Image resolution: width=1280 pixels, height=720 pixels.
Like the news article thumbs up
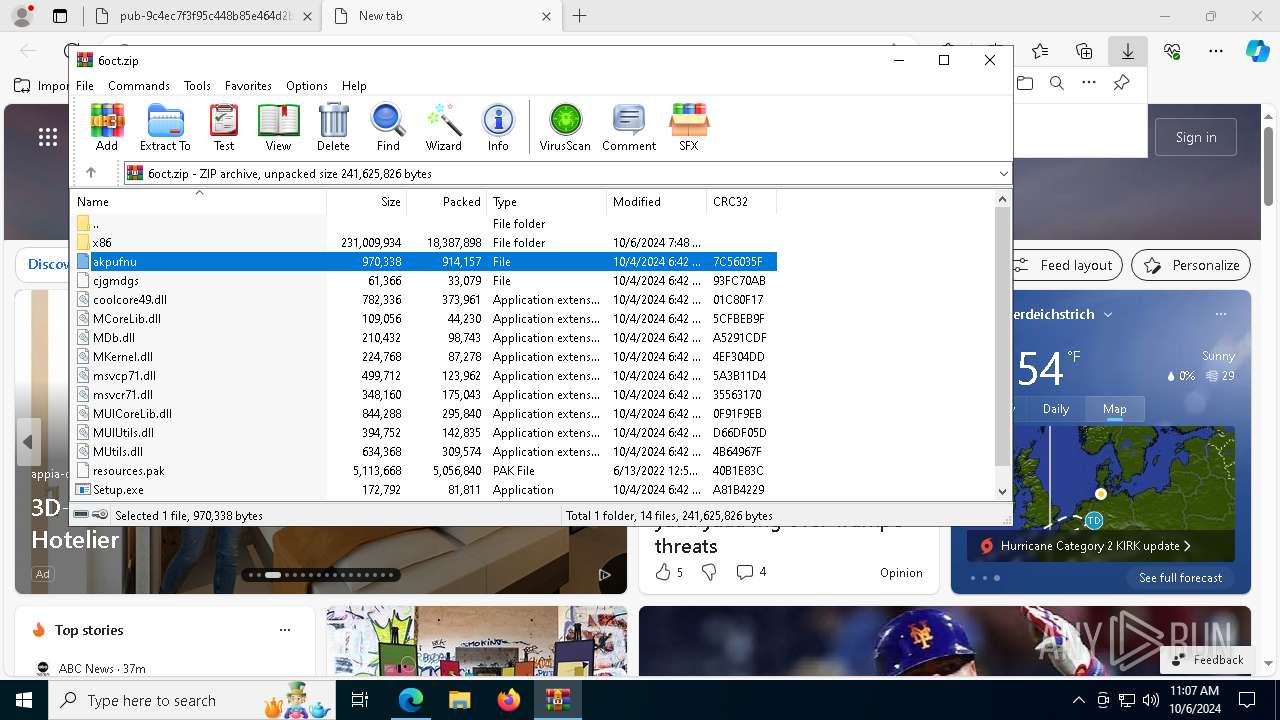click(663, 572)
